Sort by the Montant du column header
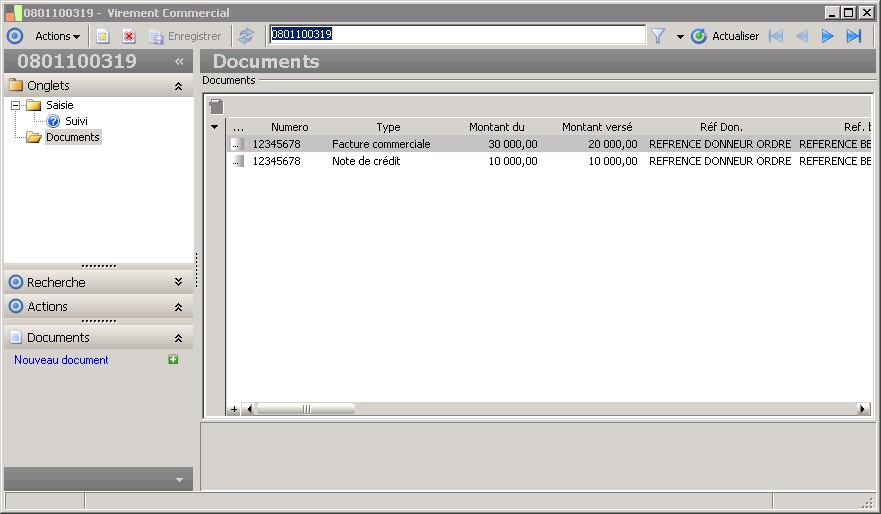 click(x=497, y=127)
